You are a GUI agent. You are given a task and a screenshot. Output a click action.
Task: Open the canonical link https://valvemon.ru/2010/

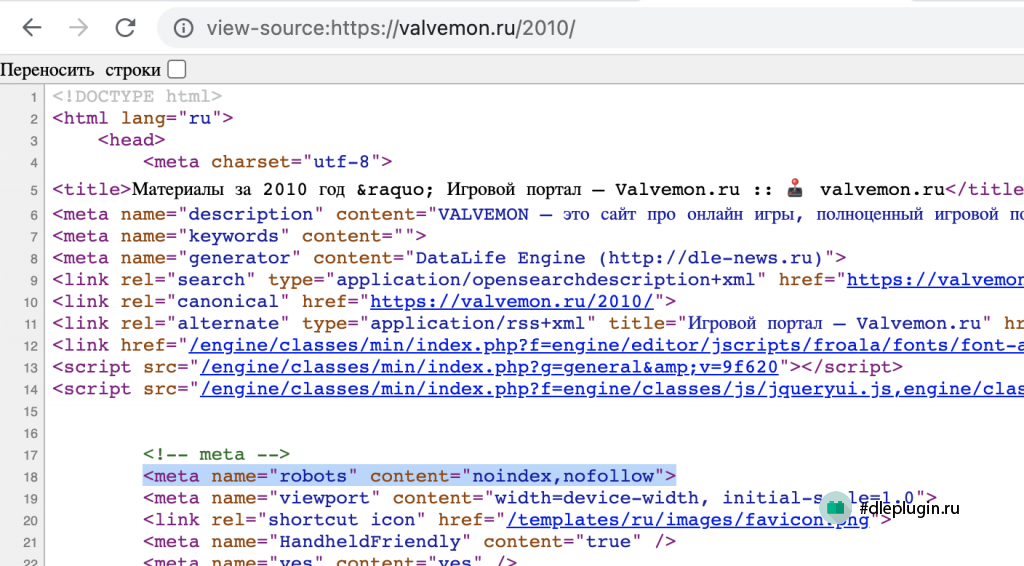(x=511, y=302)
